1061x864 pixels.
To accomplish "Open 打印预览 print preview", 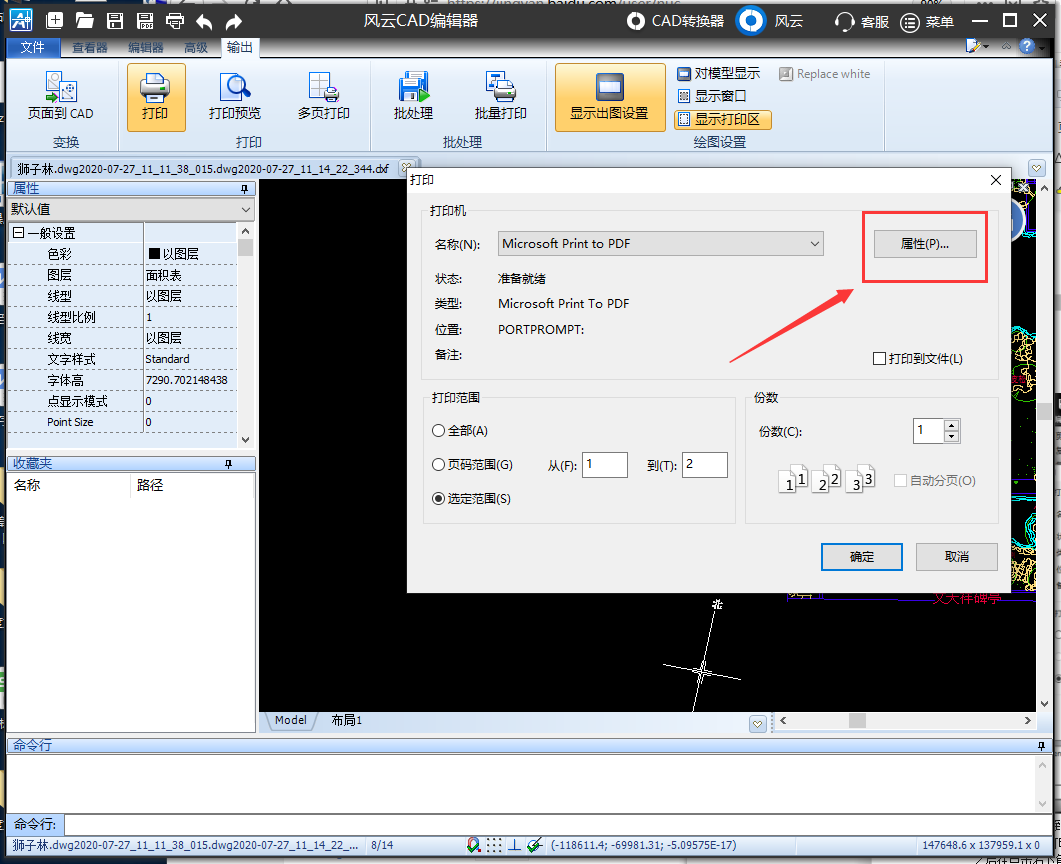I will [235, 97].
